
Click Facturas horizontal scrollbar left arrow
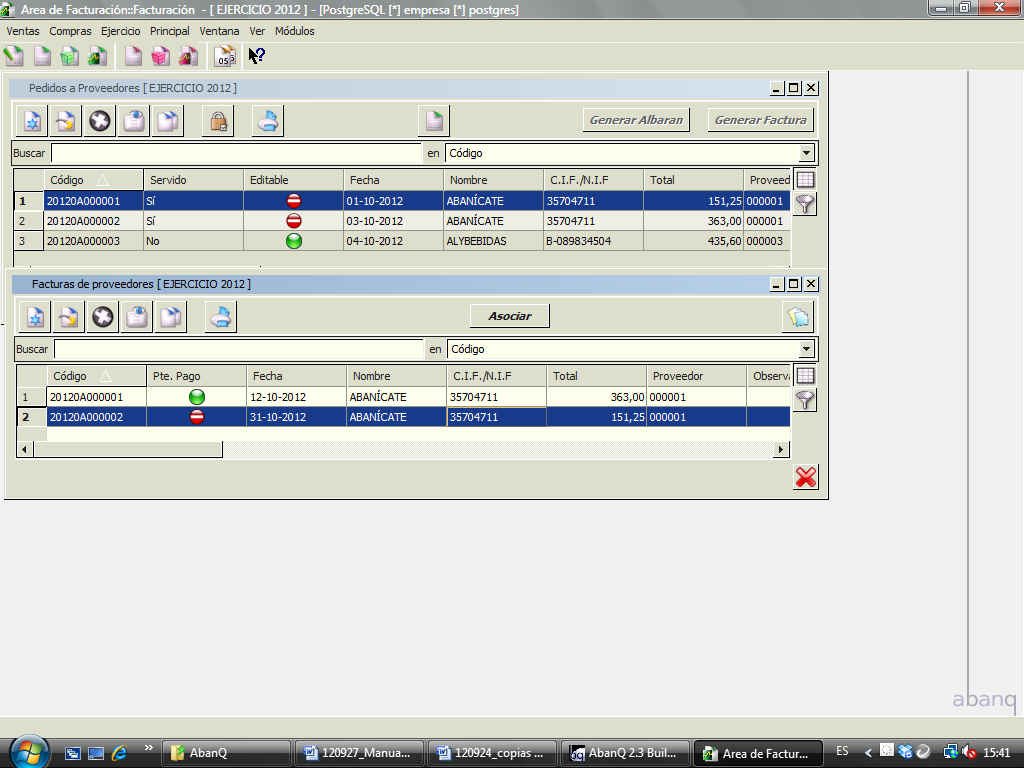tap(25, 449)
